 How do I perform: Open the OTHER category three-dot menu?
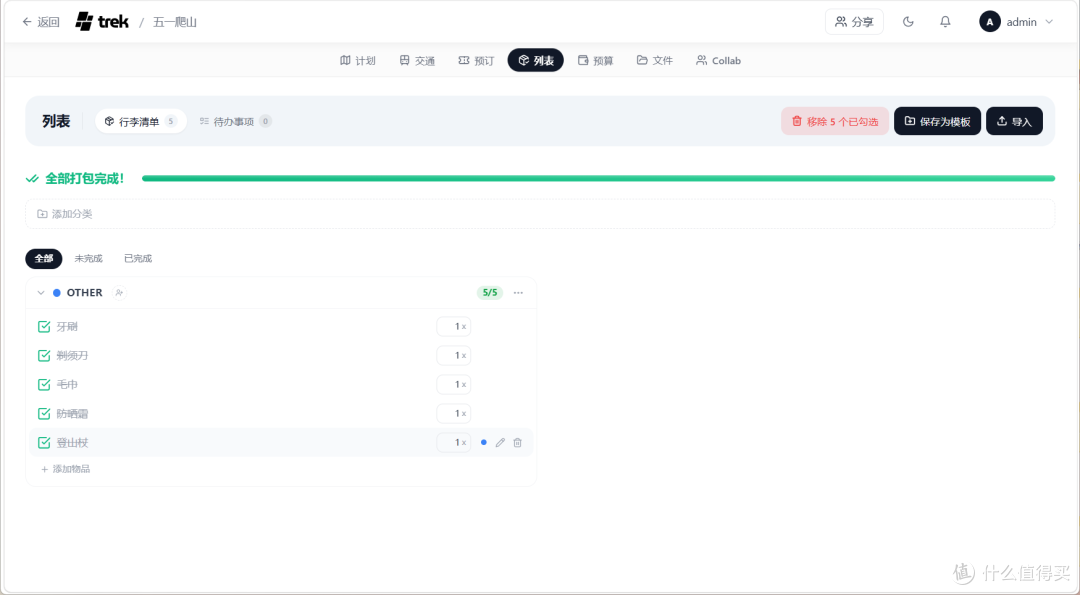point(518,293)
